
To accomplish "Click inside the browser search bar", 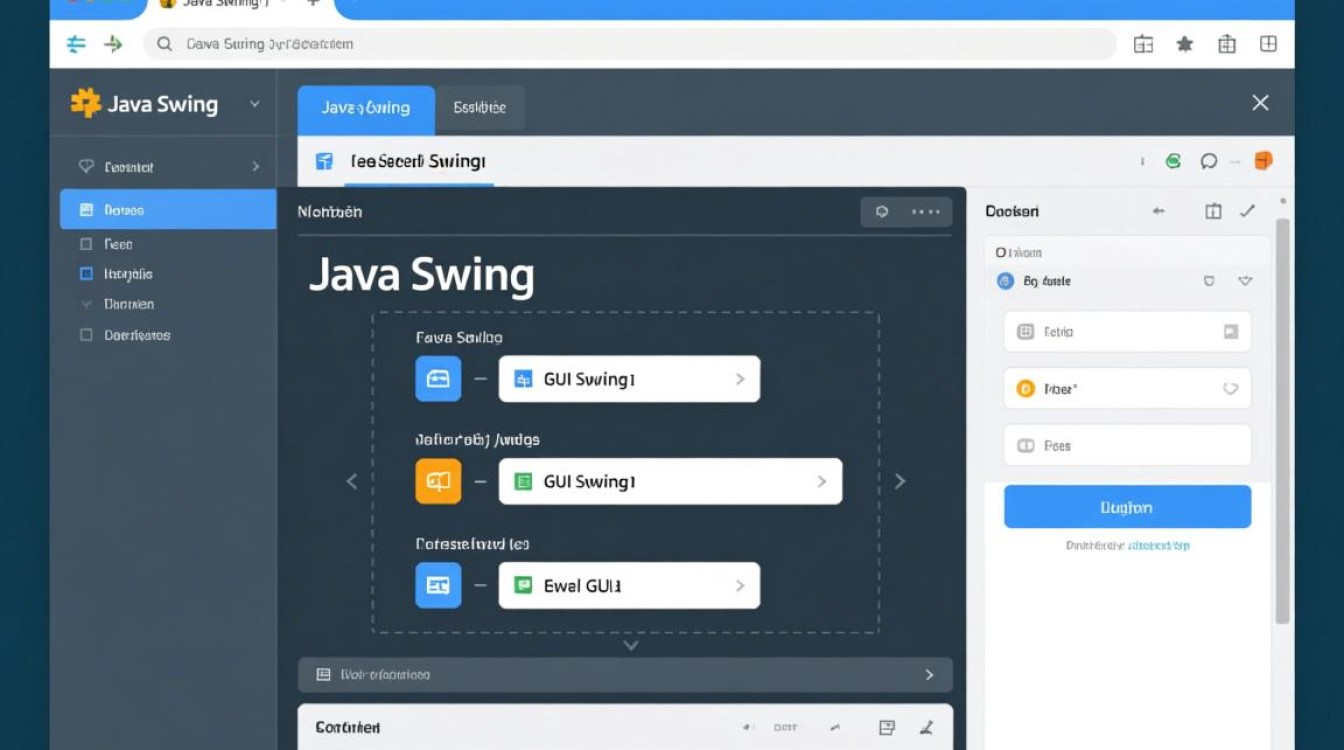I will click(x=600, y=44).
